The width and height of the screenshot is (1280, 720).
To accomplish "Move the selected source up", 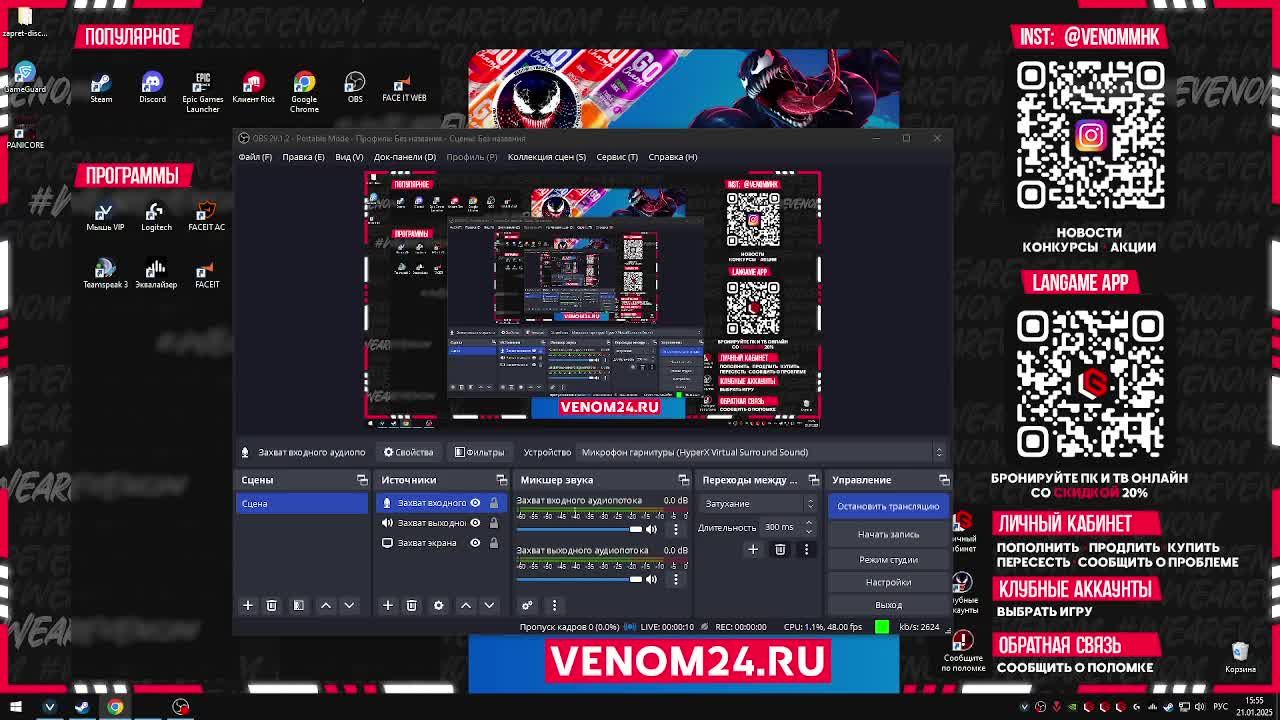I will pyautogui.click(x=466, y=605).
